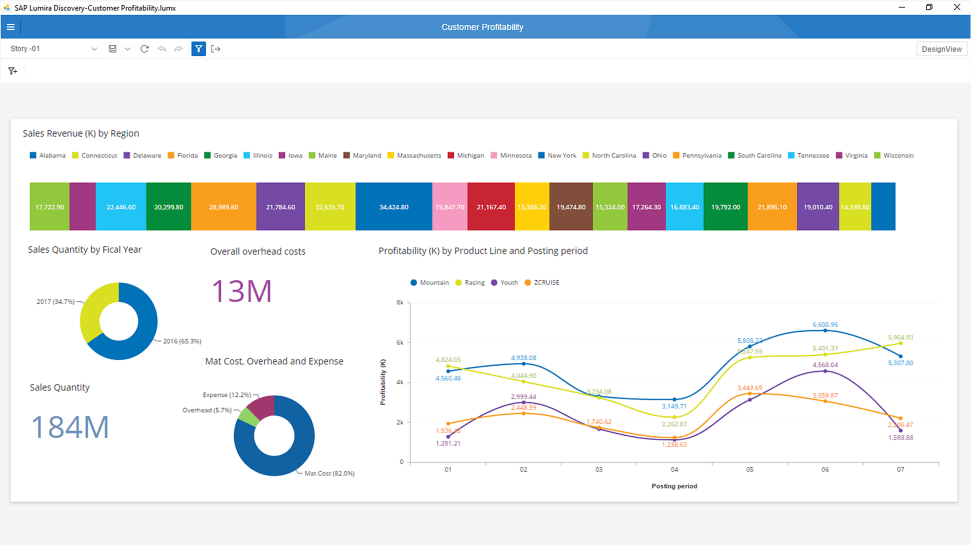Expand the save options arrow
971x545 pixels.
(x=127, y=49)
